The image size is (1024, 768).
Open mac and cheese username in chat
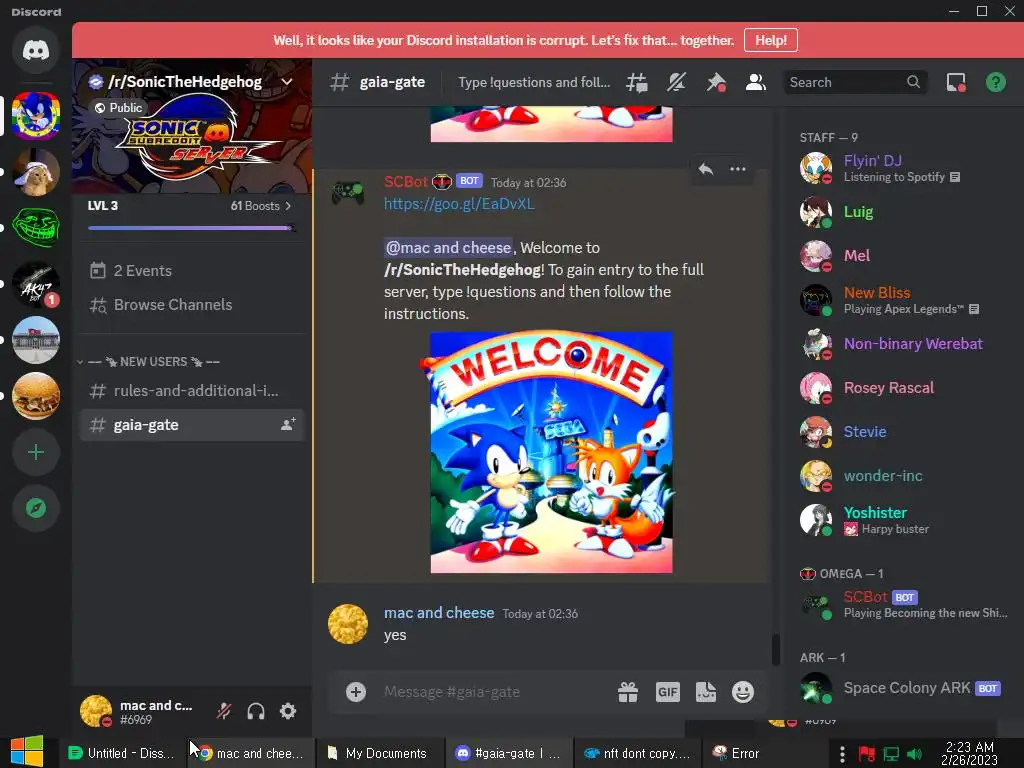[x=439, y=613]
